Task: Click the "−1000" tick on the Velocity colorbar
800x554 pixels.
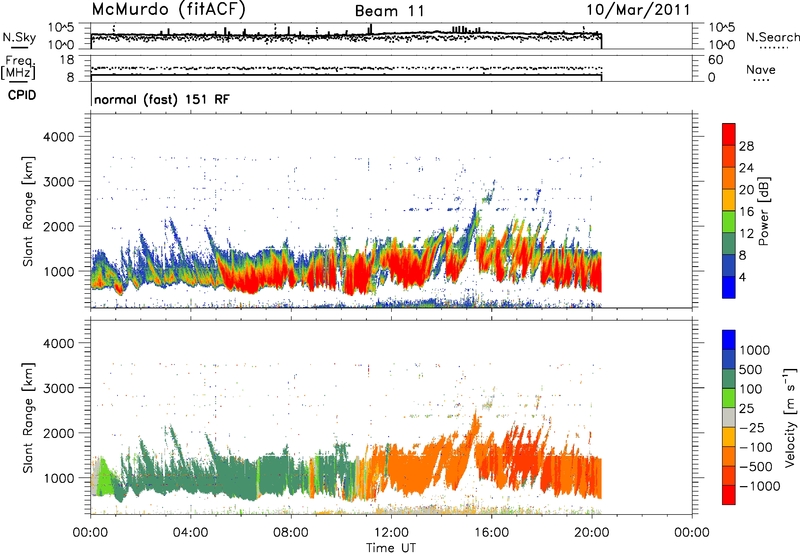Action: tap(760, 486)
